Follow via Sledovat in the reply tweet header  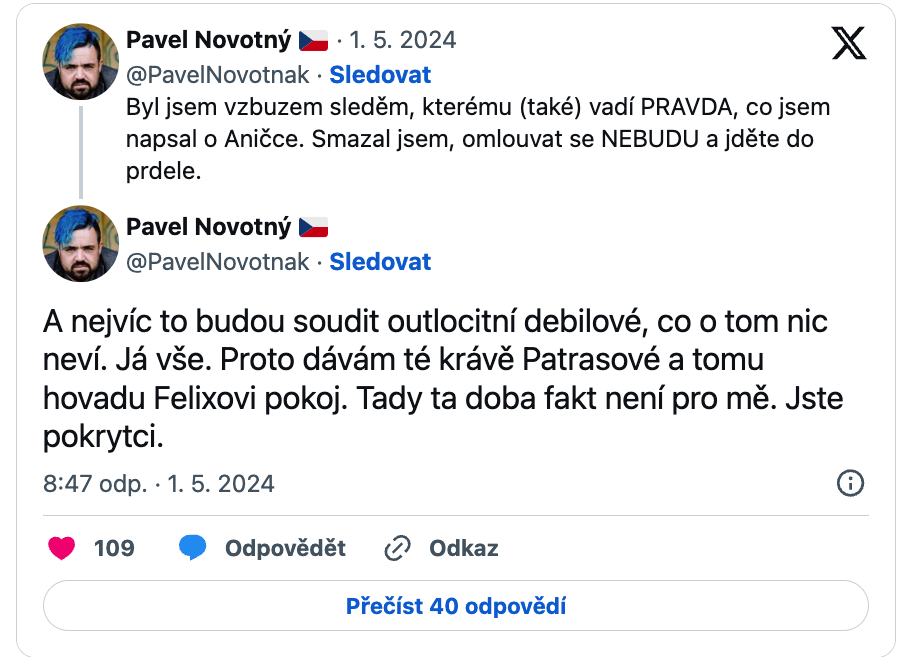point(380,262)
